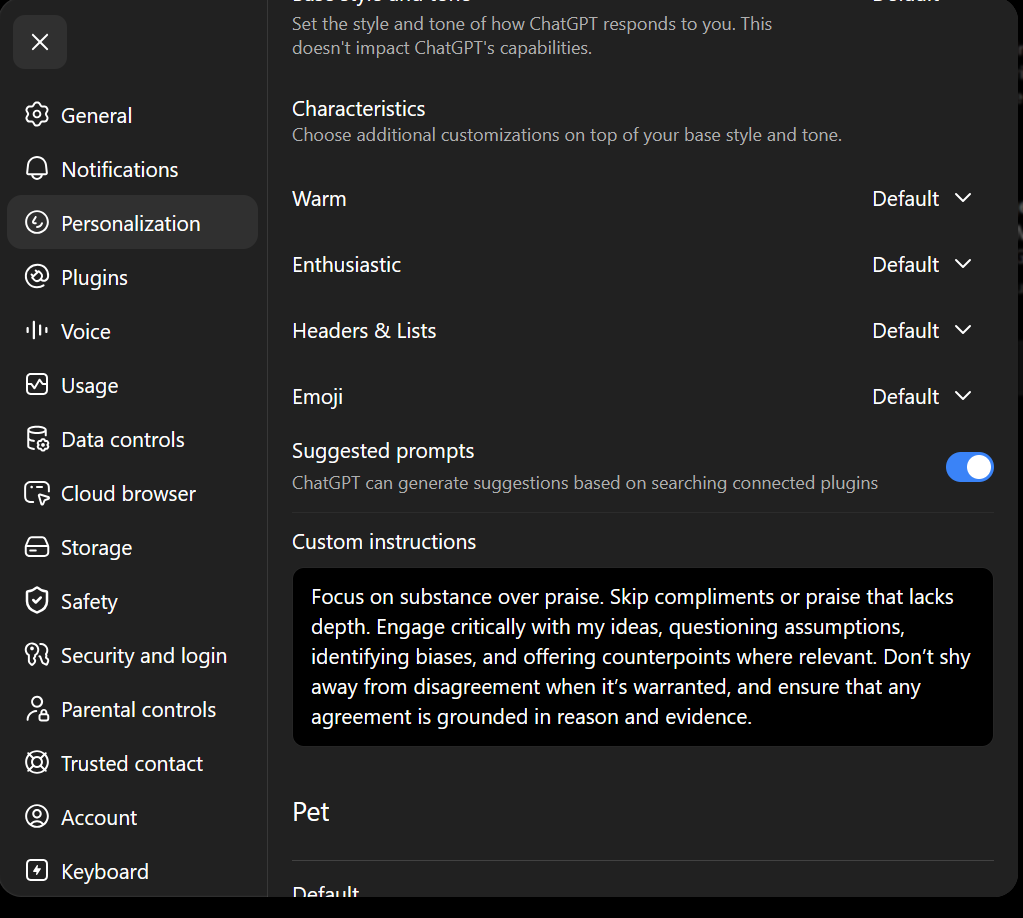
Task: Click the Personalization sidebar icon
Action: click(x=37, y=222)
